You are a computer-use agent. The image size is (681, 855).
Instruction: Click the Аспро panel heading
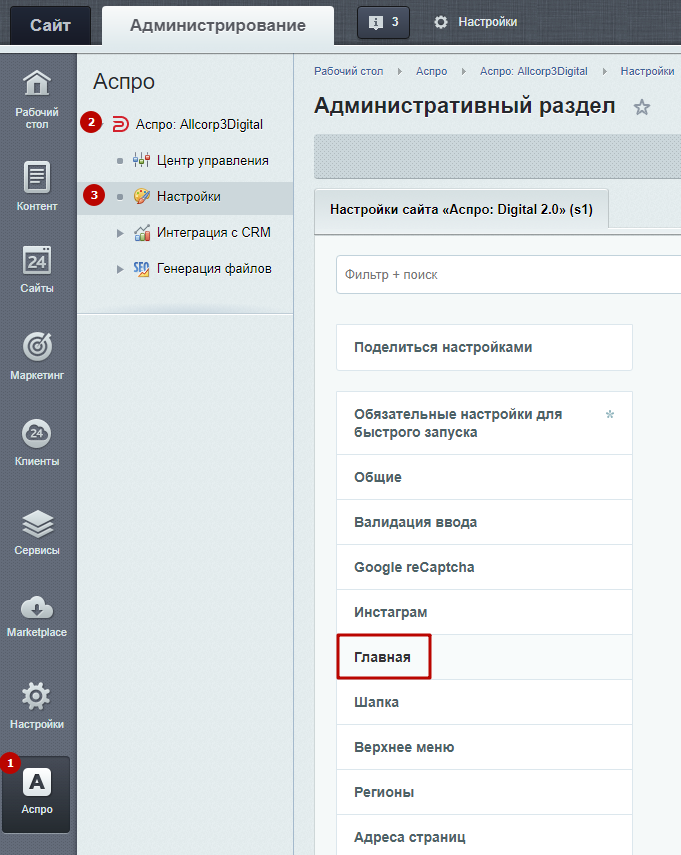tap(124, 82)
